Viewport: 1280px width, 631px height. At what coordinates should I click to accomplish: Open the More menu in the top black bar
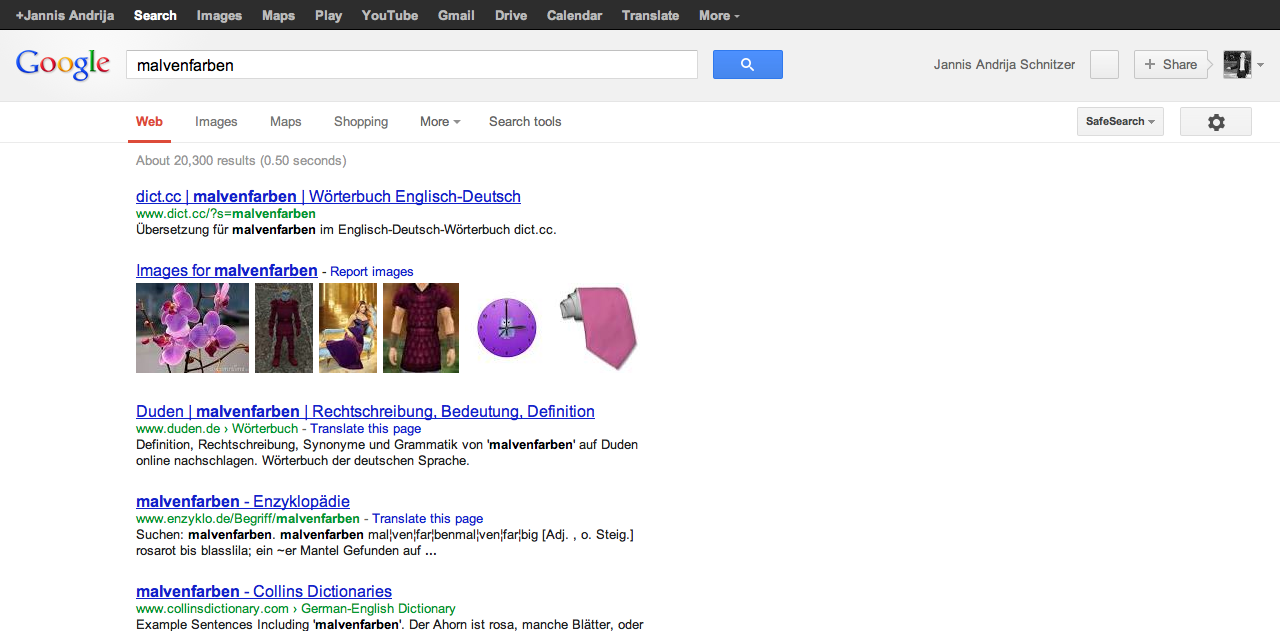pos(719,15)
